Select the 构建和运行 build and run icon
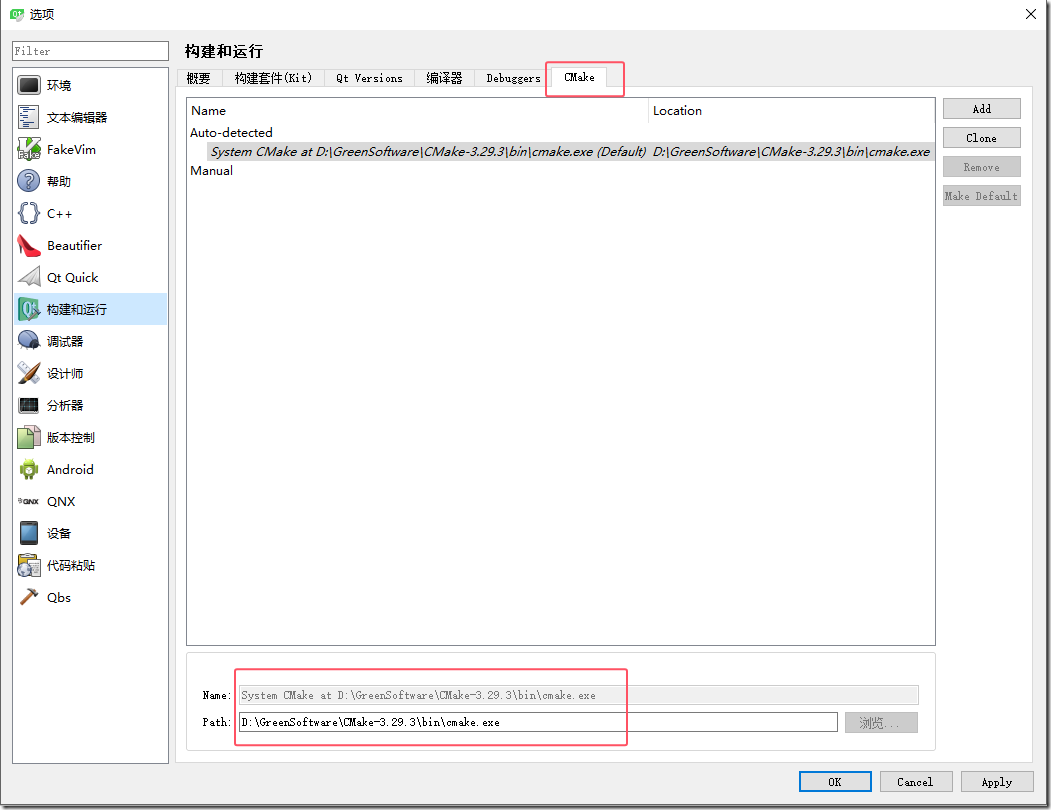Viewport: 1051px width, 810px height. [x=29, y=309]
